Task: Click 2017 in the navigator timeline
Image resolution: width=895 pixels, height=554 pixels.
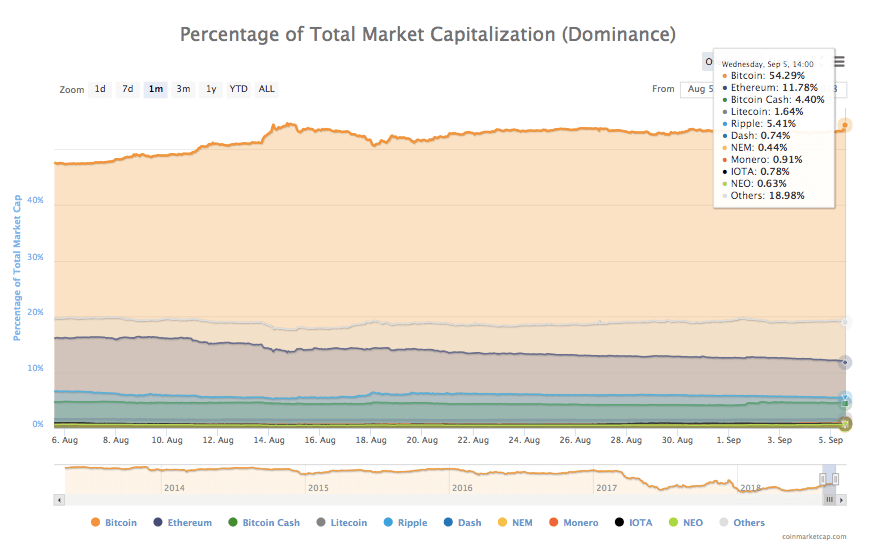Action: [x=606, y=488]
